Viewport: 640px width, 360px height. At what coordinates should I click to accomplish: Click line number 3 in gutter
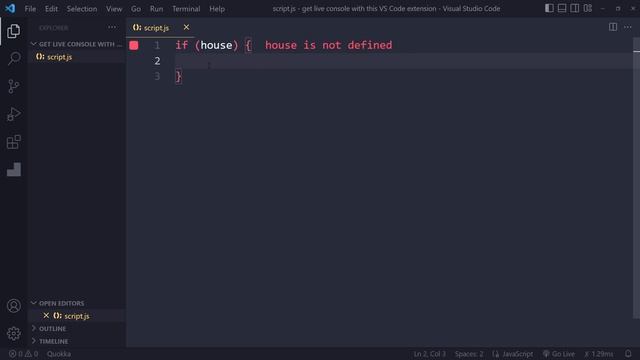click(x=157, y=76)
